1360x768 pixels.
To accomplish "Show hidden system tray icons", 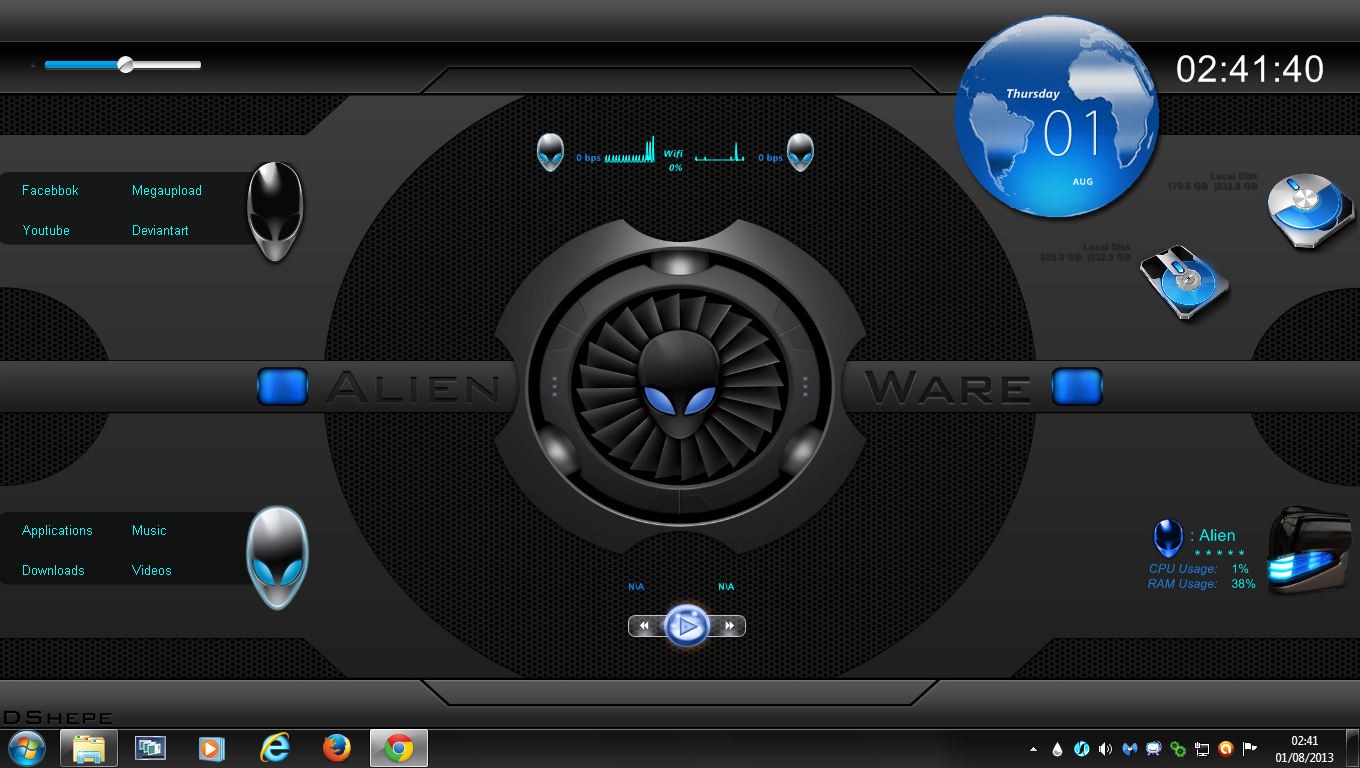I will (1033, 749).
